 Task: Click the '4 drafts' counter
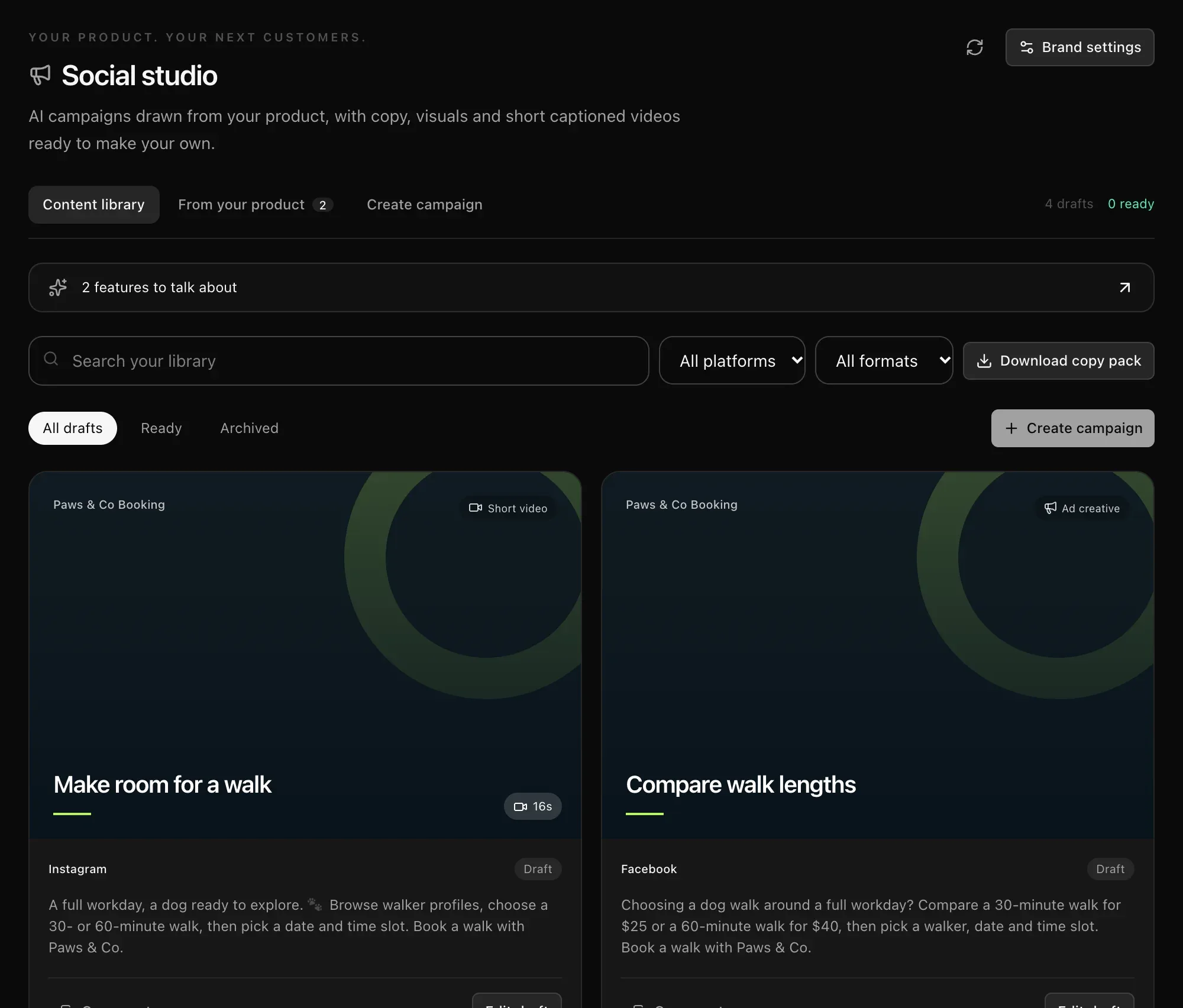pos(1069,204)
